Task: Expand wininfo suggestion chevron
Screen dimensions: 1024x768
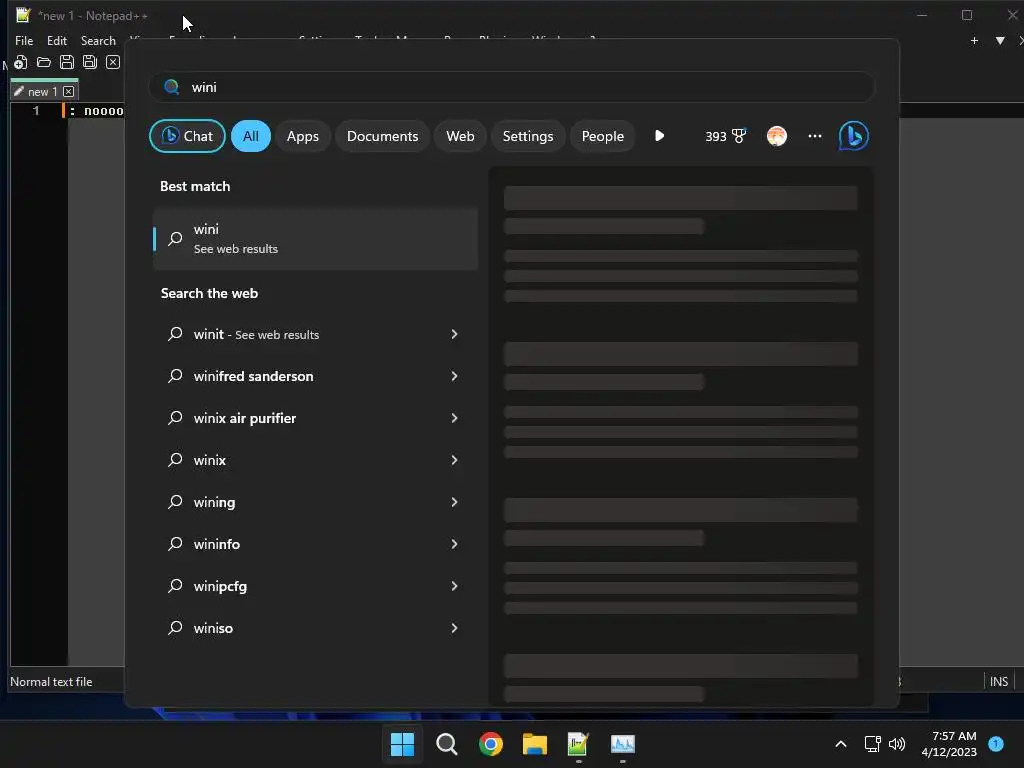Action: (x=455, y=544)
